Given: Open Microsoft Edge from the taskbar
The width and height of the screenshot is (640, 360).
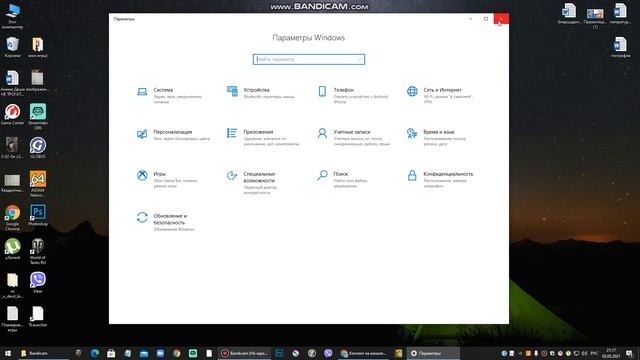Looking at the screenshot, I should pos(95,353).
